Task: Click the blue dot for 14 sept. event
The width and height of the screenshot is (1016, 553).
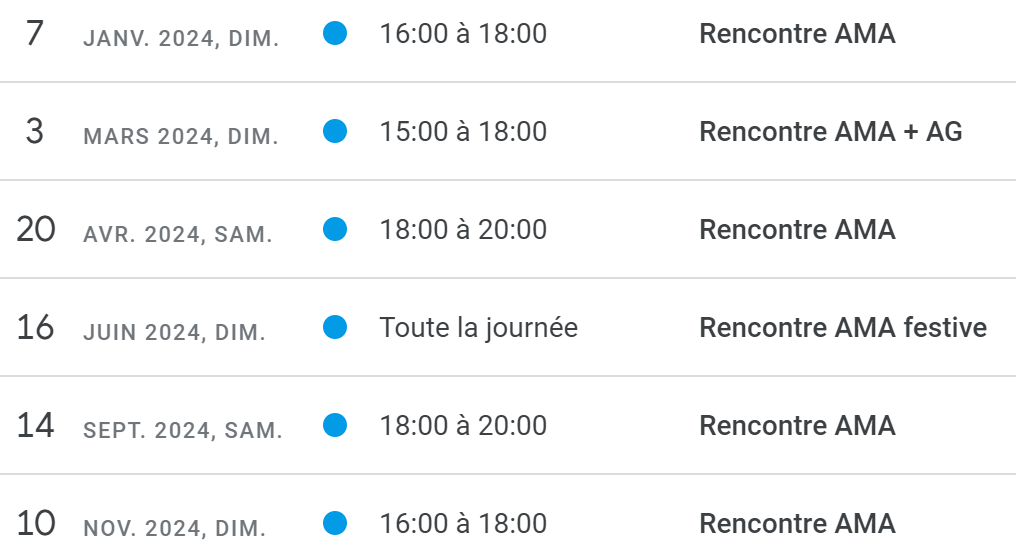Action: coord(335,425)
